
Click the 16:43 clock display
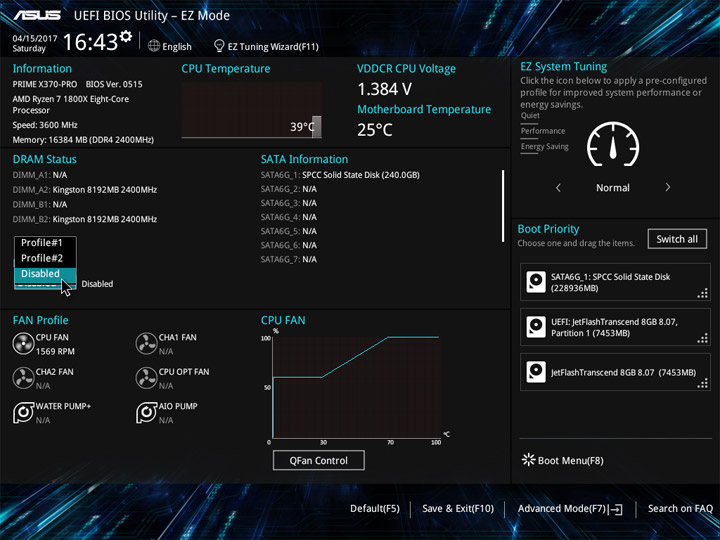point(90,42)
